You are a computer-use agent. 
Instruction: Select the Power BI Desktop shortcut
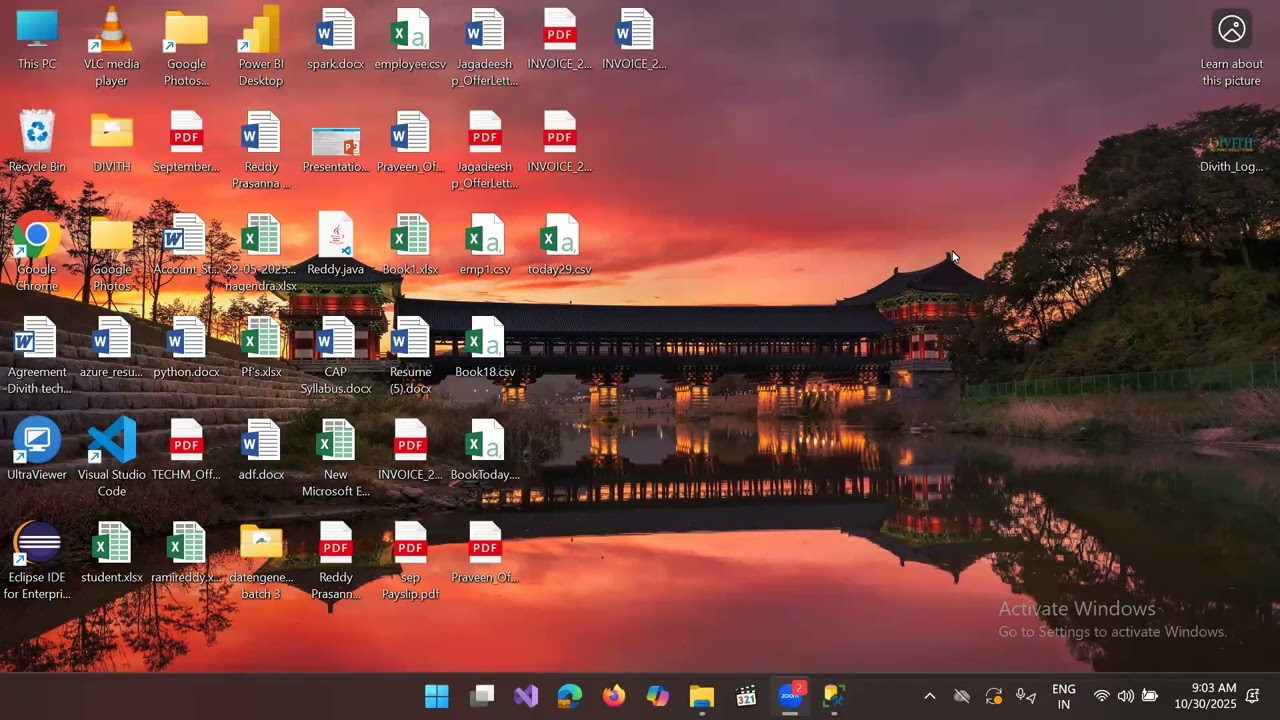click(x=261, y=47)
